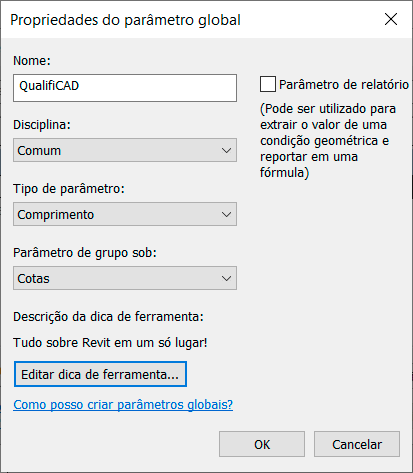The width and height of the screenshot is (413, 473).
Task: Click the Disciplina: label
Action: (42, 125)
